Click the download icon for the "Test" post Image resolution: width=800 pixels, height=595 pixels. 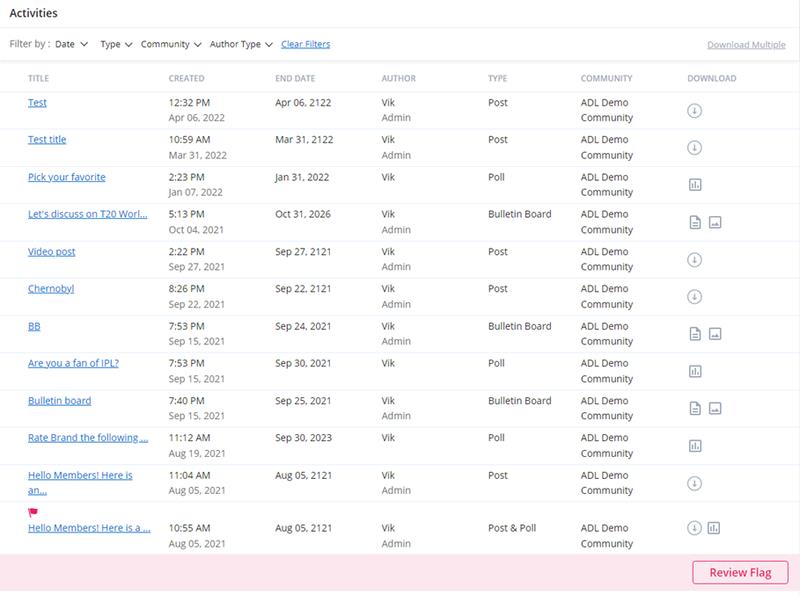tap(695, 110)
